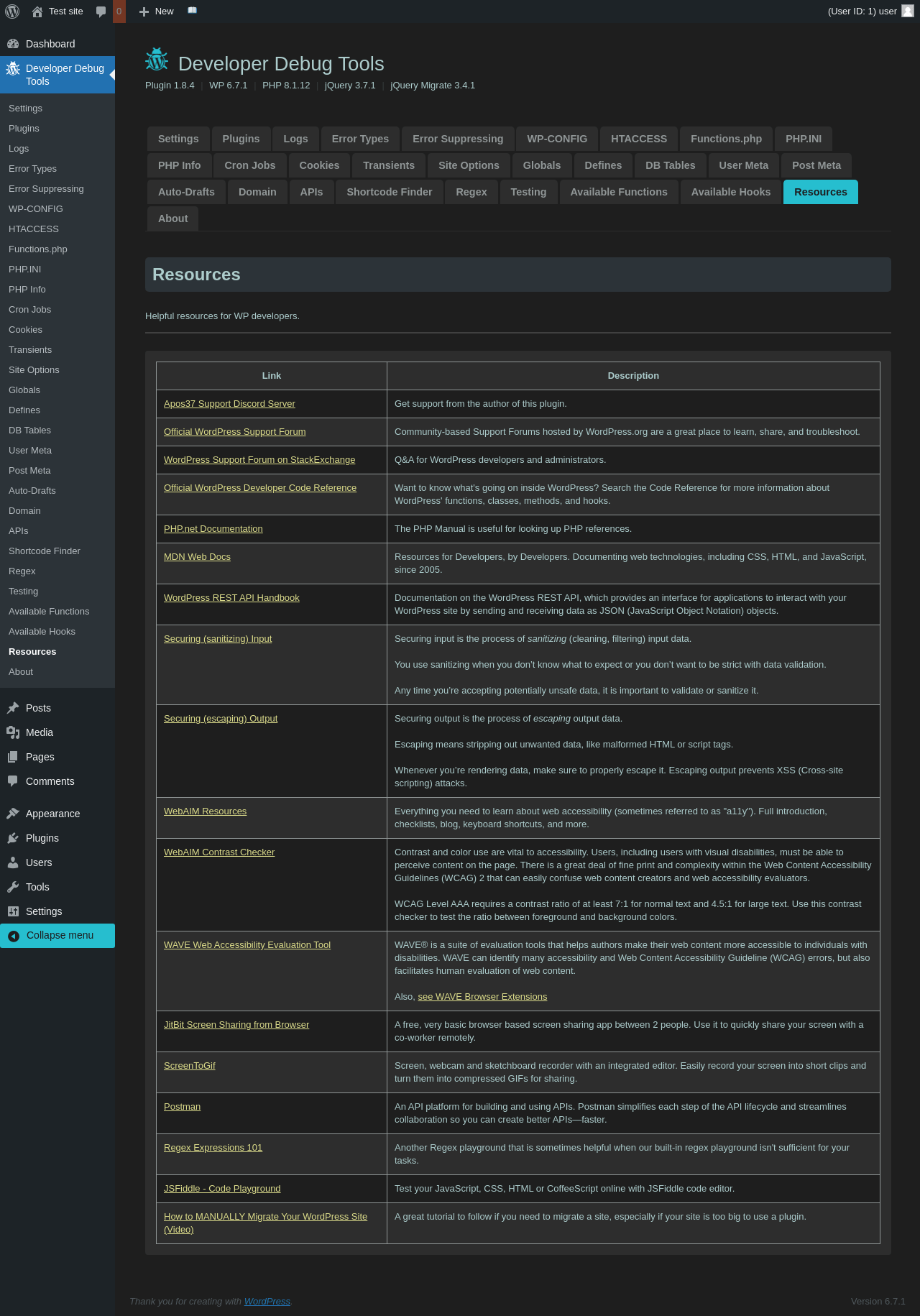Click the Comments bubble icon in sidebar
The image size is (920, 1316).
click(13, 781)
